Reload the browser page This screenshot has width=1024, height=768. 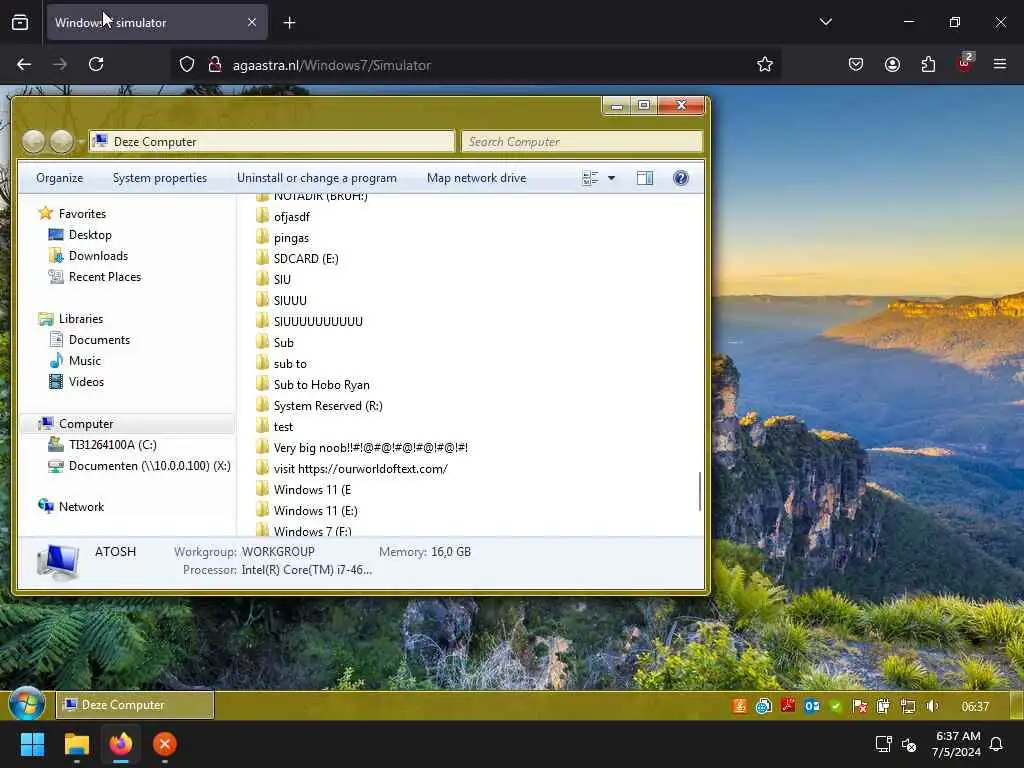point(96,64)
